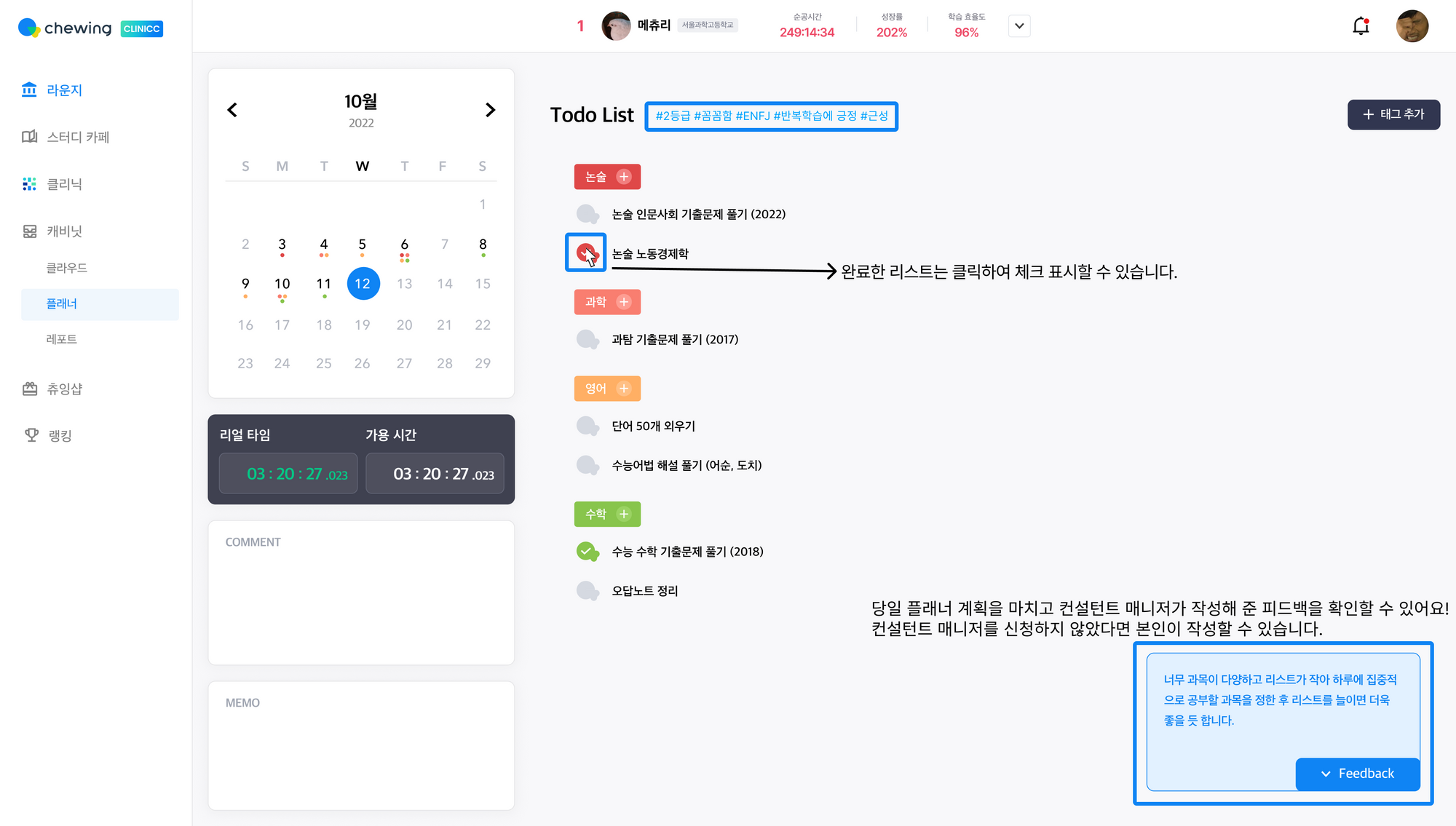The image size is (1456, 826).
Task: Open 클라우드 under 캐비닛
Action: 67,268
